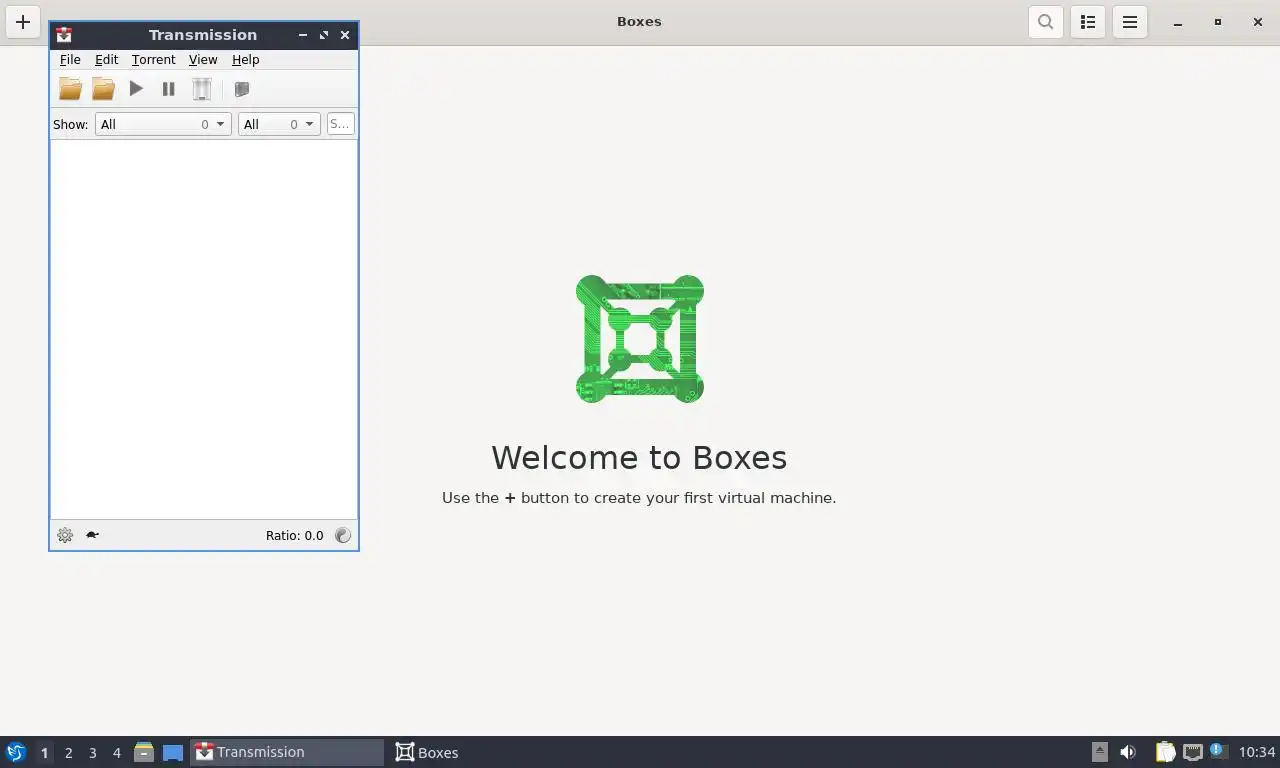Image resolution: width=1280 pixels, height=768 pixels.
Task: Focus the Transmission torrent search field
Action: coord(340,124)
